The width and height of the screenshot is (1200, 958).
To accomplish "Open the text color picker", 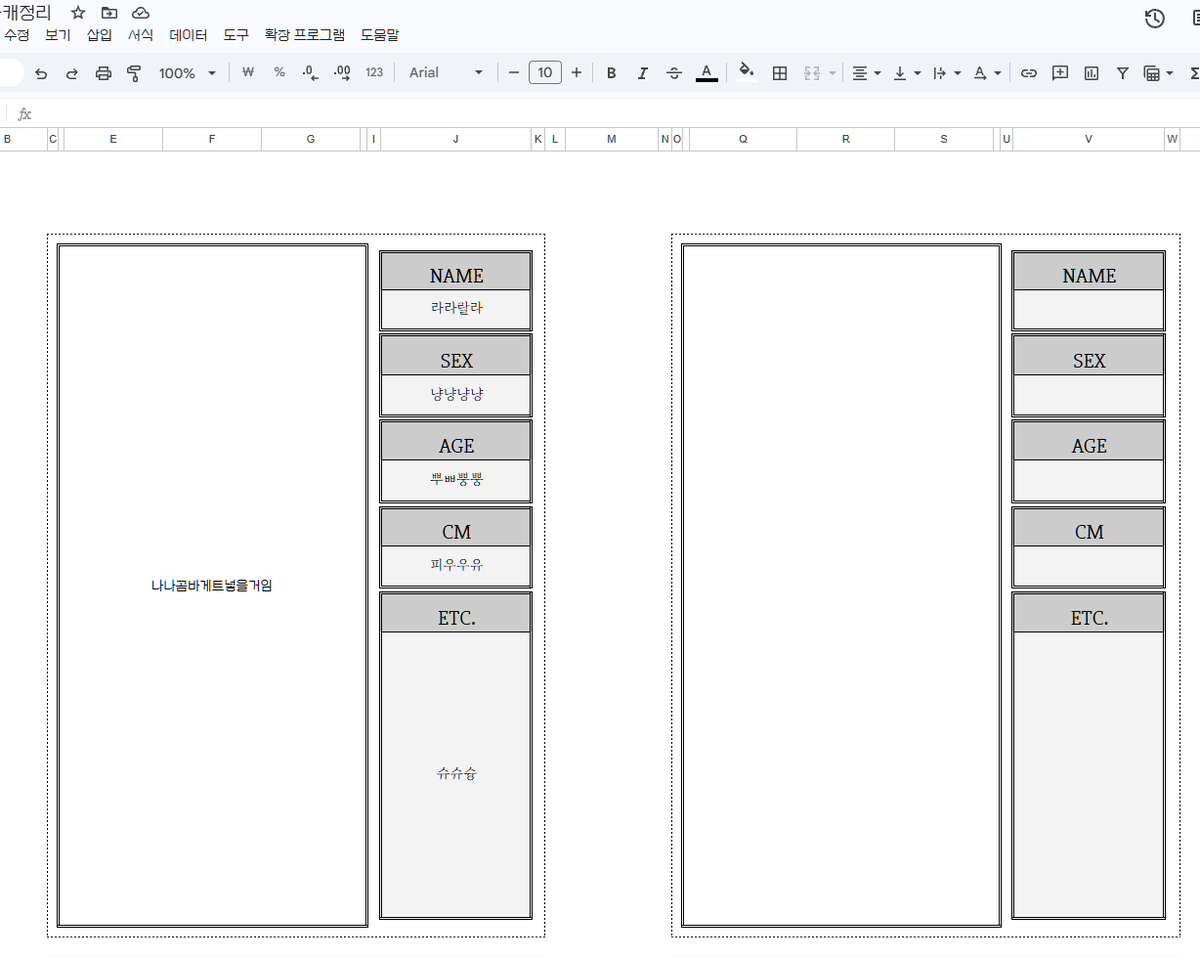I will click(706, 73).
